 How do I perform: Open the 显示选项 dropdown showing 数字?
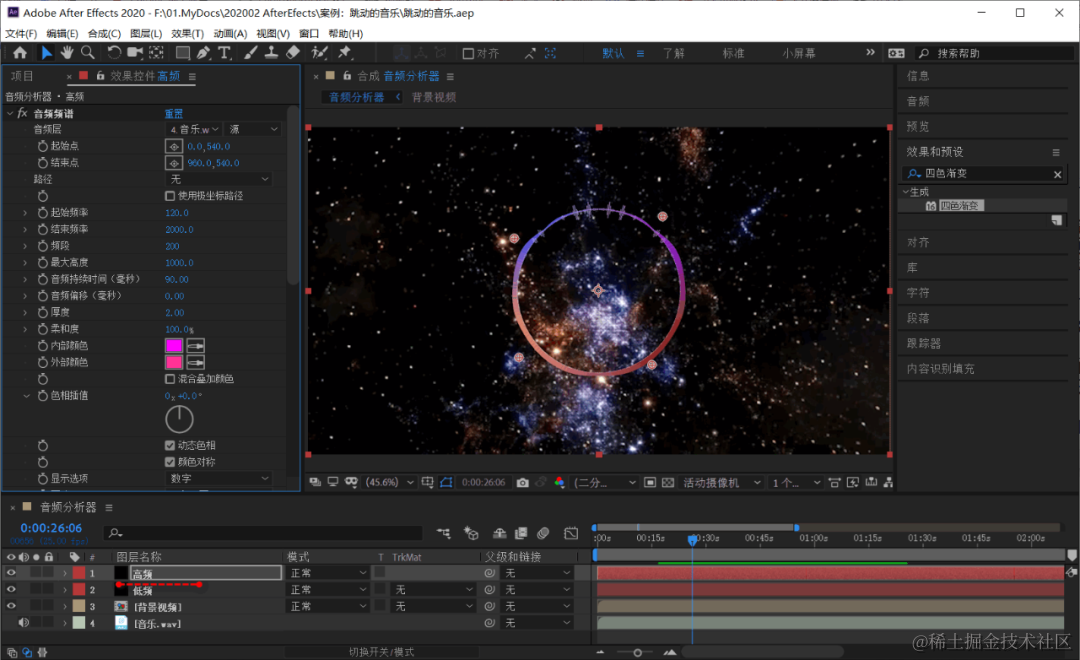coord(219,479)
